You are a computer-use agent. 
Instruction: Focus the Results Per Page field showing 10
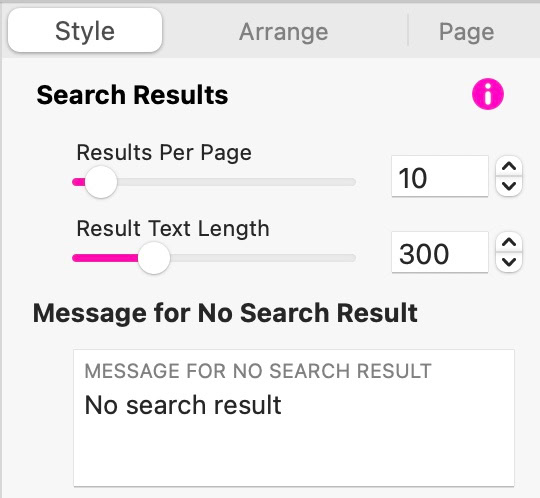coord(440,176)
